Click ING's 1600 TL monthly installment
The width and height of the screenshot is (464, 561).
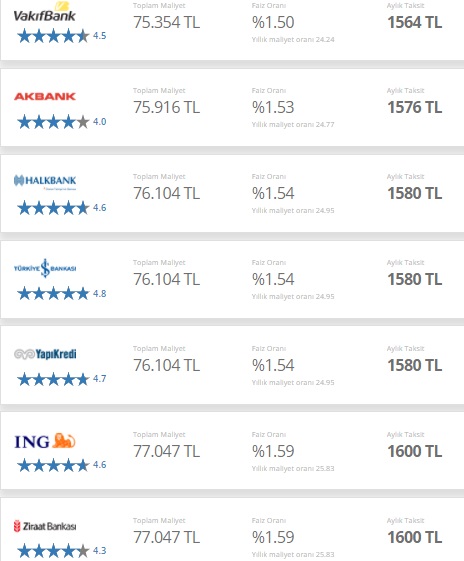tap(415, 451)
